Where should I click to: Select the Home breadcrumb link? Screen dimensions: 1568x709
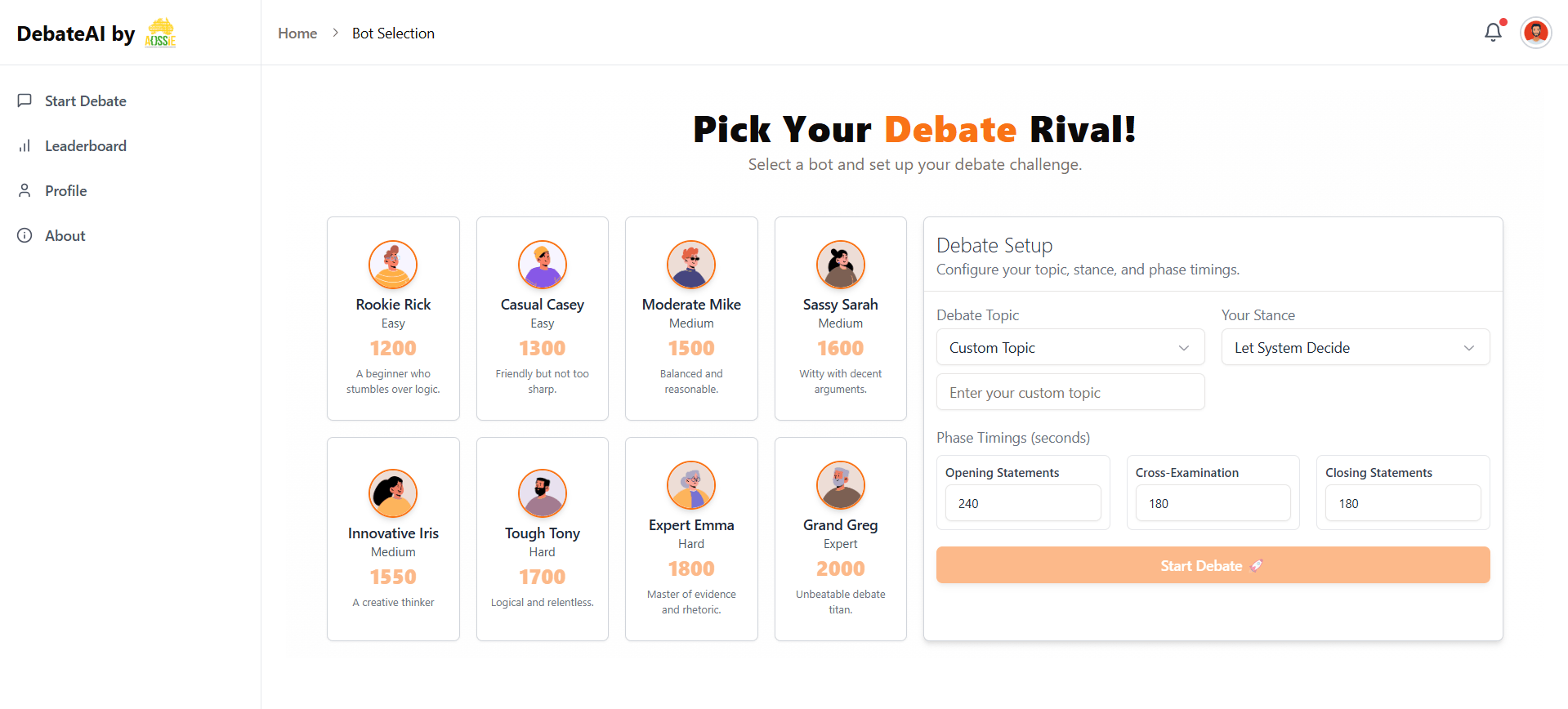[x=297, y=33]
